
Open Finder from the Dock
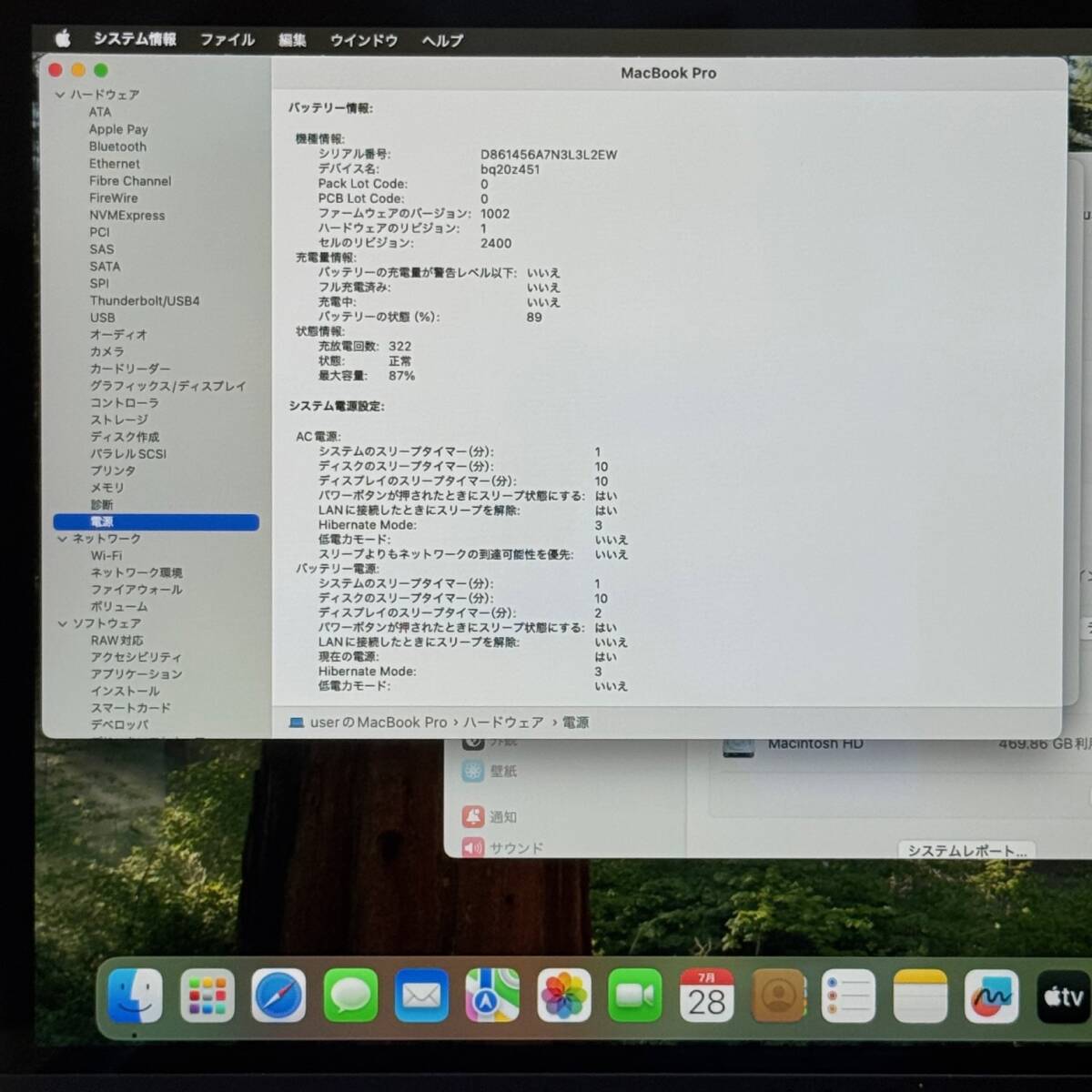point(135,996)
